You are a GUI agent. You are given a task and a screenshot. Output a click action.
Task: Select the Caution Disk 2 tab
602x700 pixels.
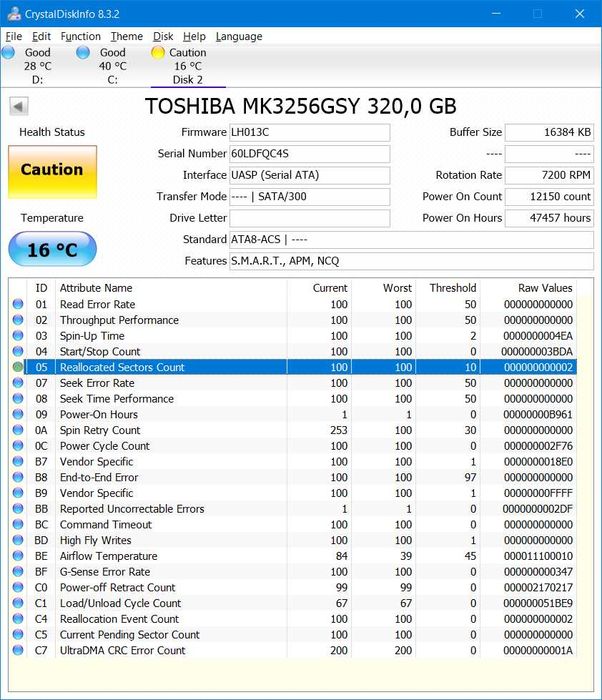click(x=188, y=66)
